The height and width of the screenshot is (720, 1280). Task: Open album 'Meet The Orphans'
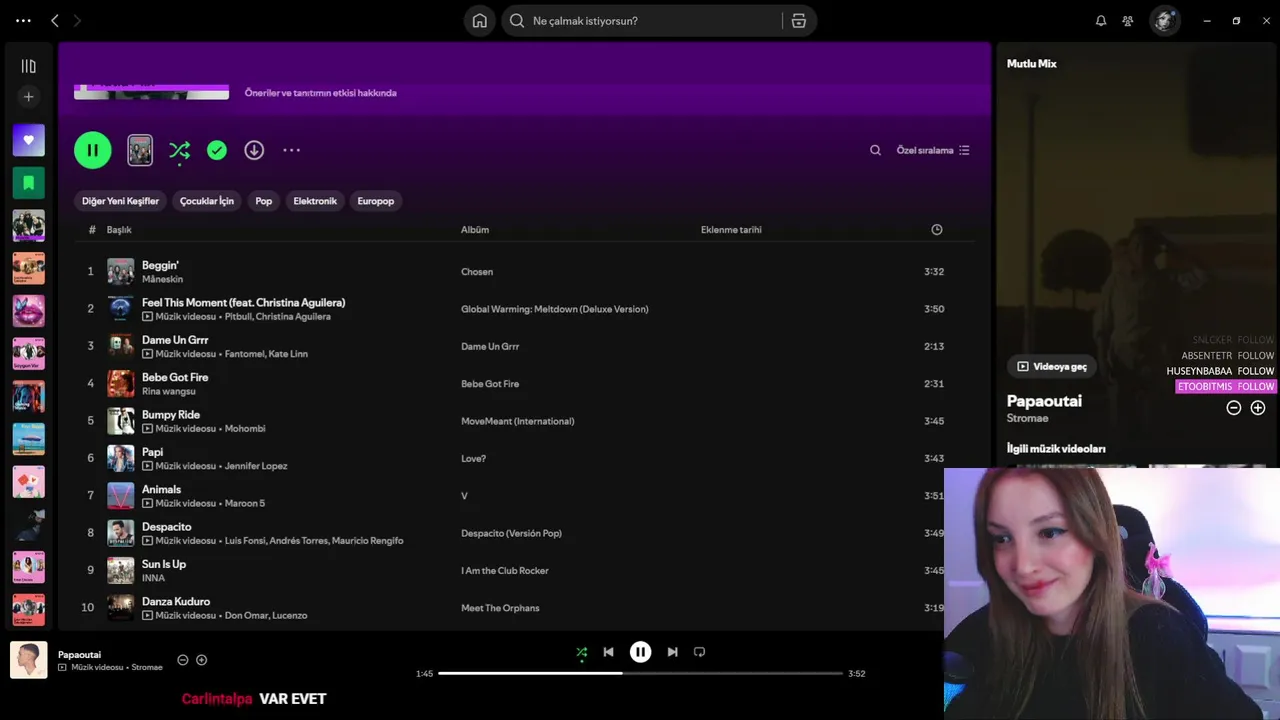pos(500,608)
